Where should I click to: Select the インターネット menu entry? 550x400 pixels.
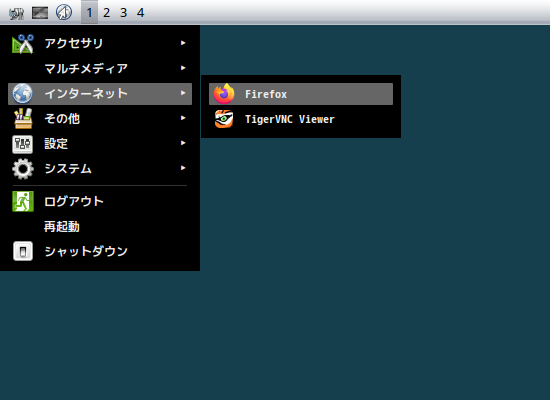pyautogui.click(x=100, y=94)
